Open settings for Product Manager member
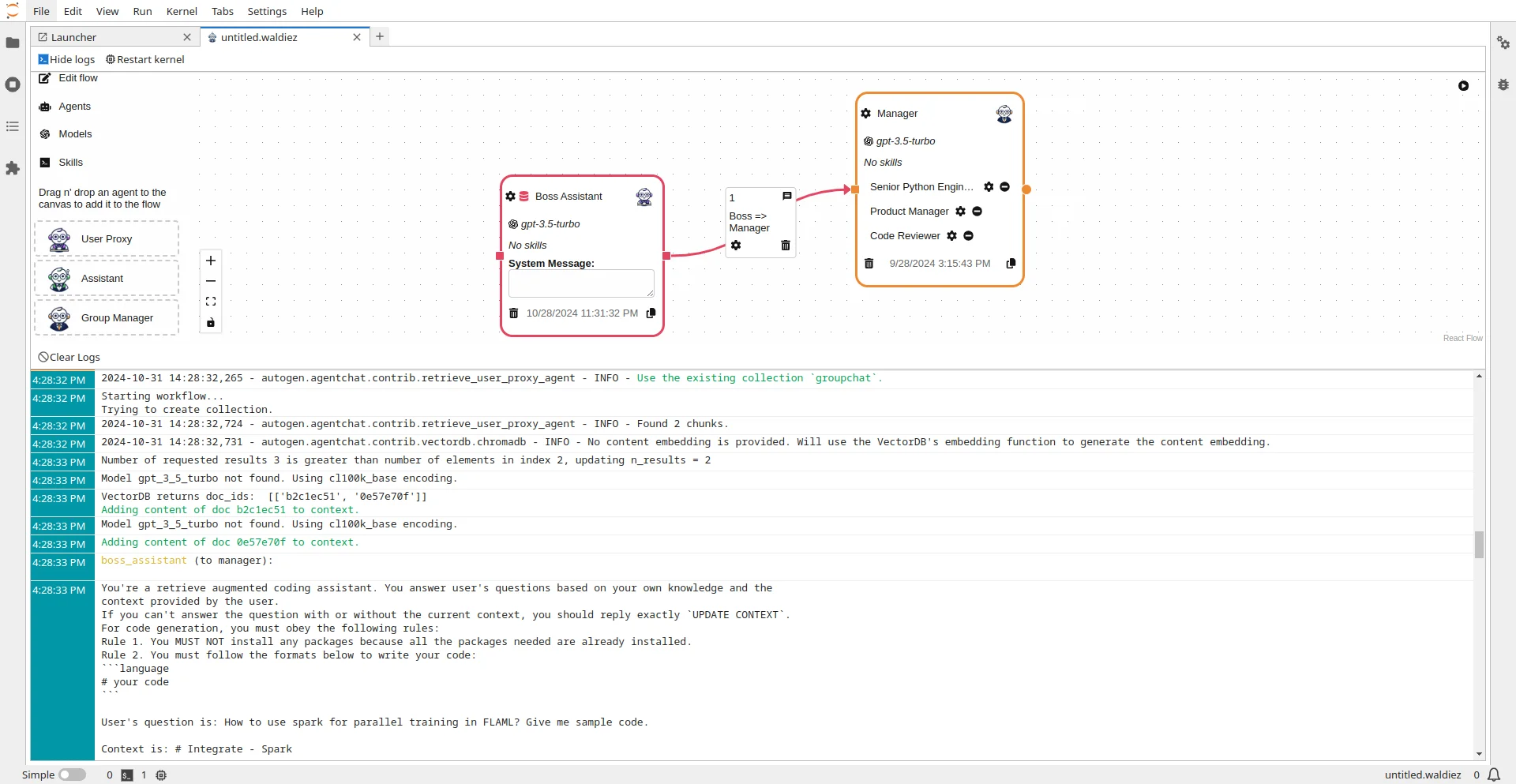 pyautogui.click(x=960, y=212)
